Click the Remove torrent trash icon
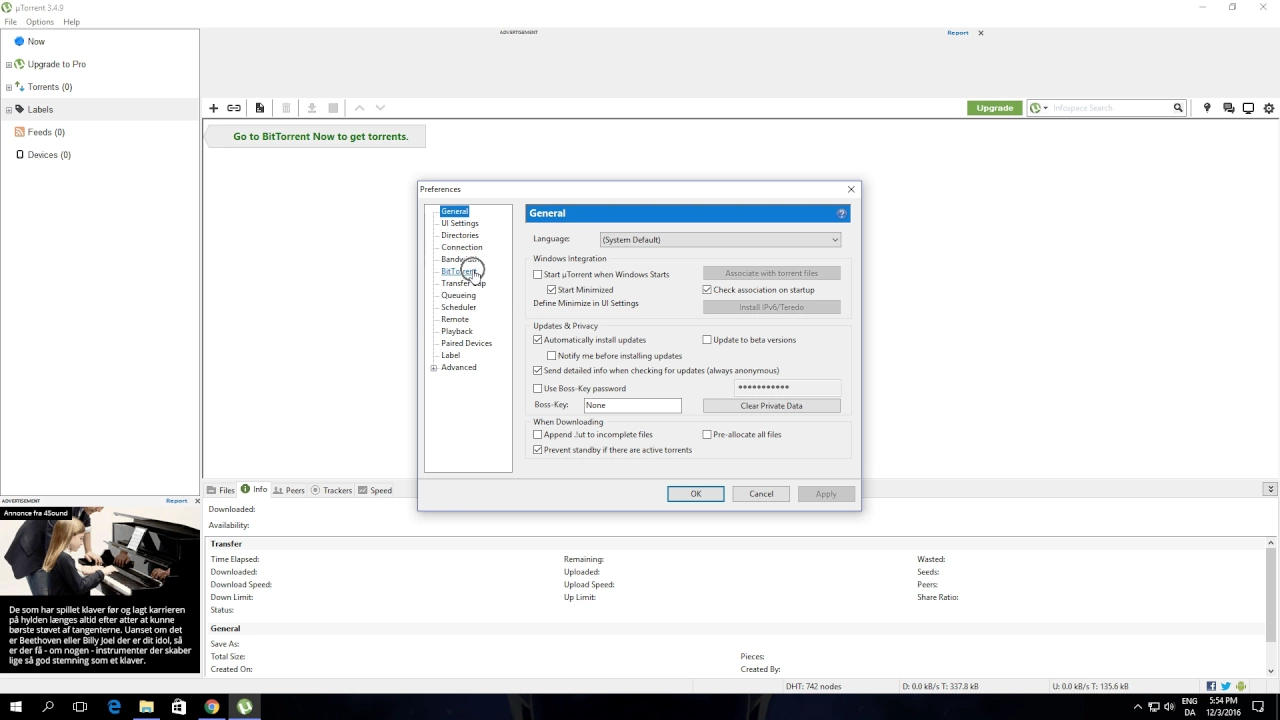Screen dimensions: 1280x720 click(286, 108)
